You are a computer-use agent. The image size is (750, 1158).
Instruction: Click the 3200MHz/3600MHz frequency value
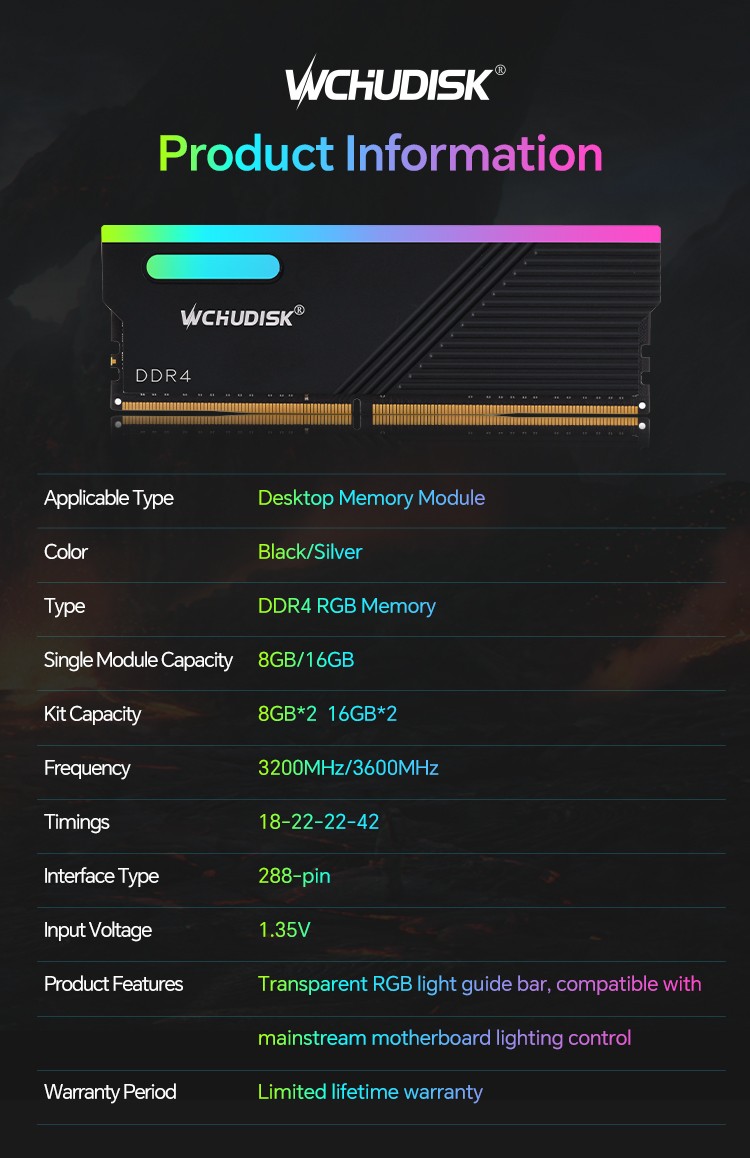point(348,768)
